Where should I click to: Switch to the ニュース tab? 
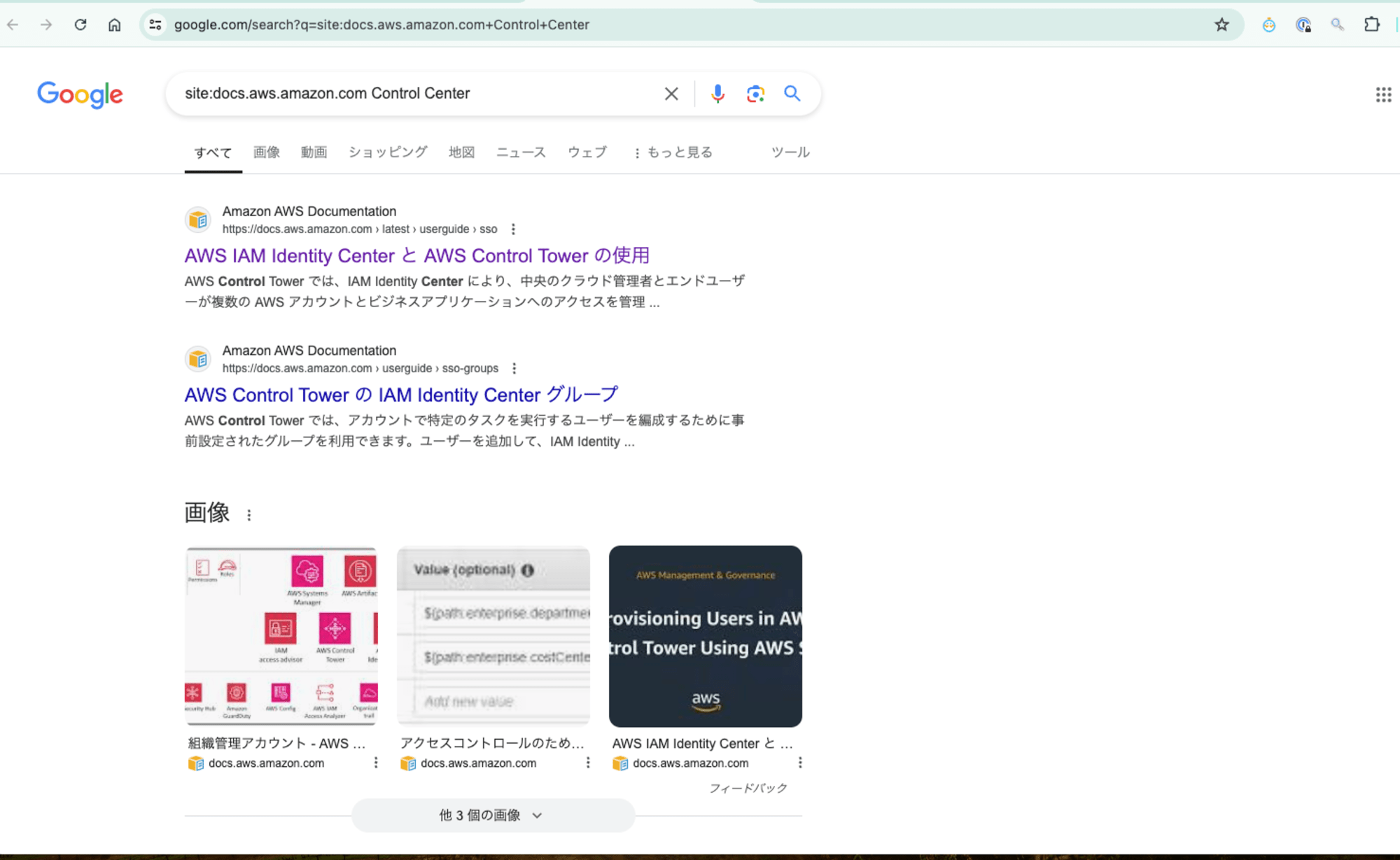click(x=521, y=153)
